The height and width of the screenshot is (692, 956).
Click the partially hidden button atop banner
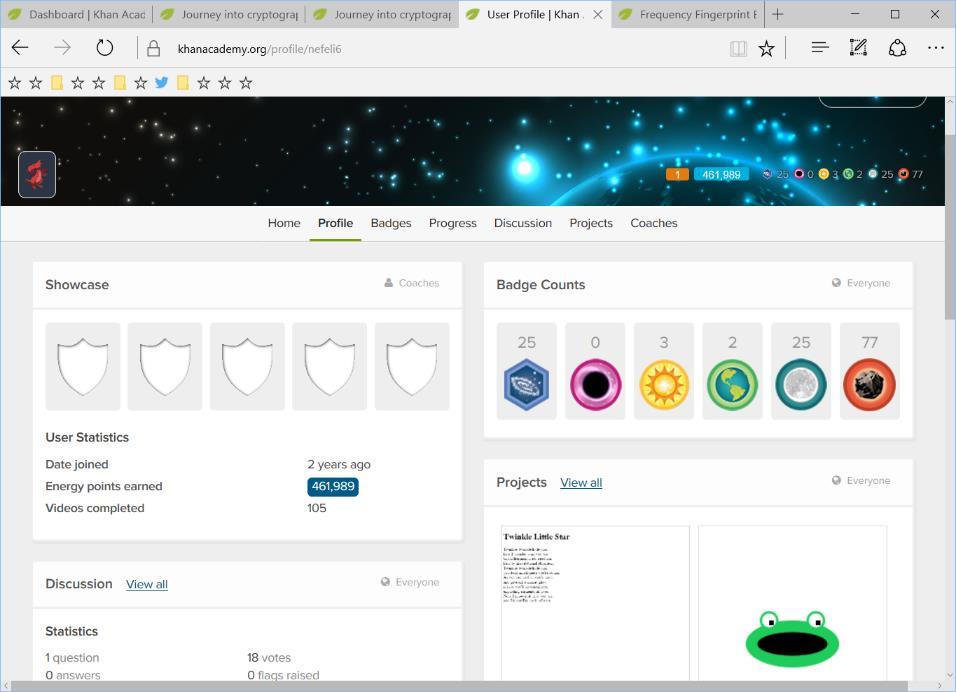(x=872, y=102)
